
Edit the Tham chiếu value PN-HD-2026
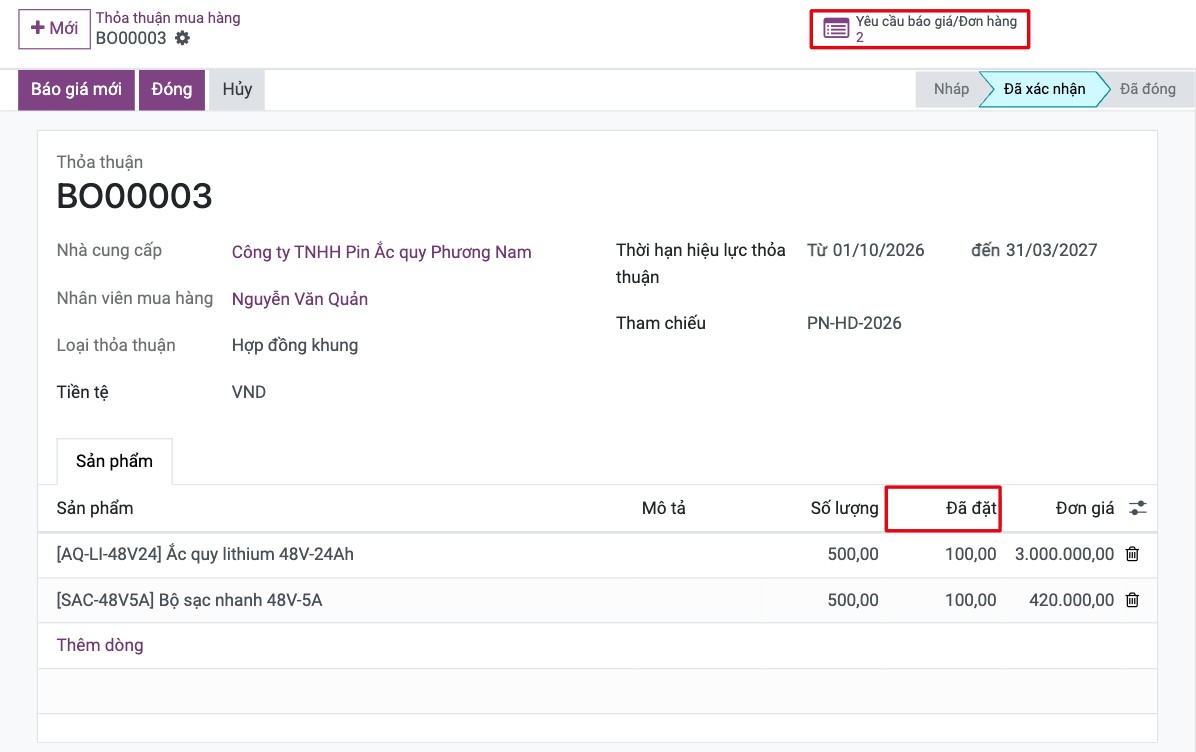pyautogui.click(x=854, y=323)
